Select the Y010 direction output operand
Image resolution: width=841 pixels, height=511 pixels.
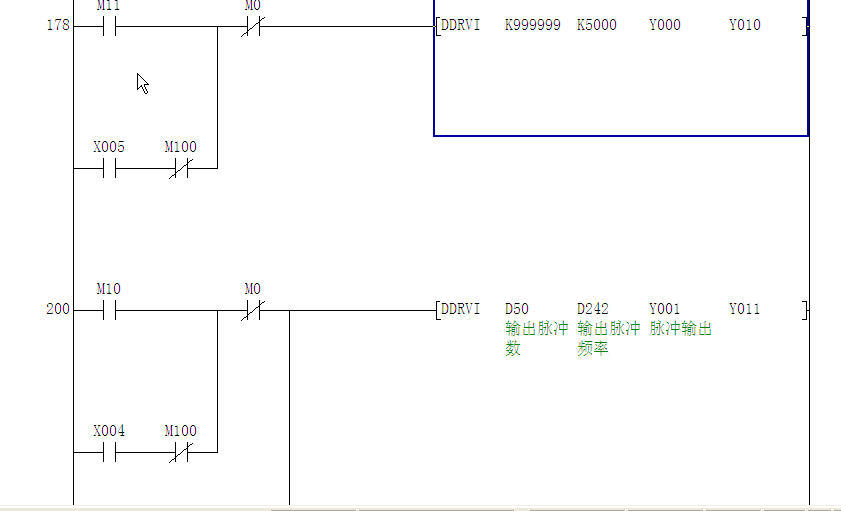tap(744, 26)
